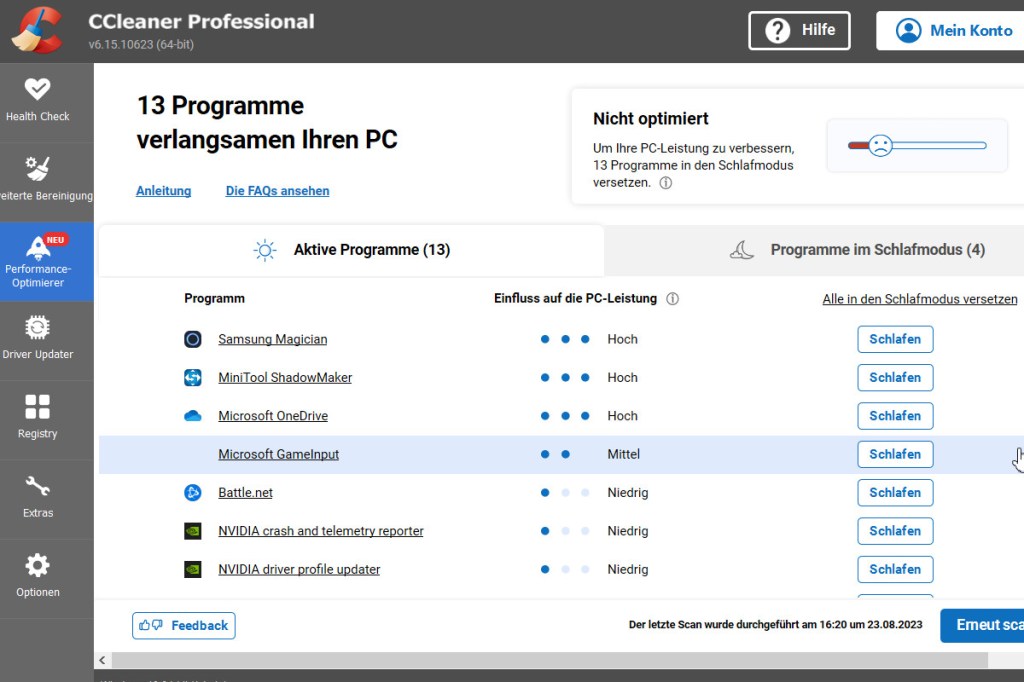
Task: Open Battle.net program link
Action: pos(245,493)
